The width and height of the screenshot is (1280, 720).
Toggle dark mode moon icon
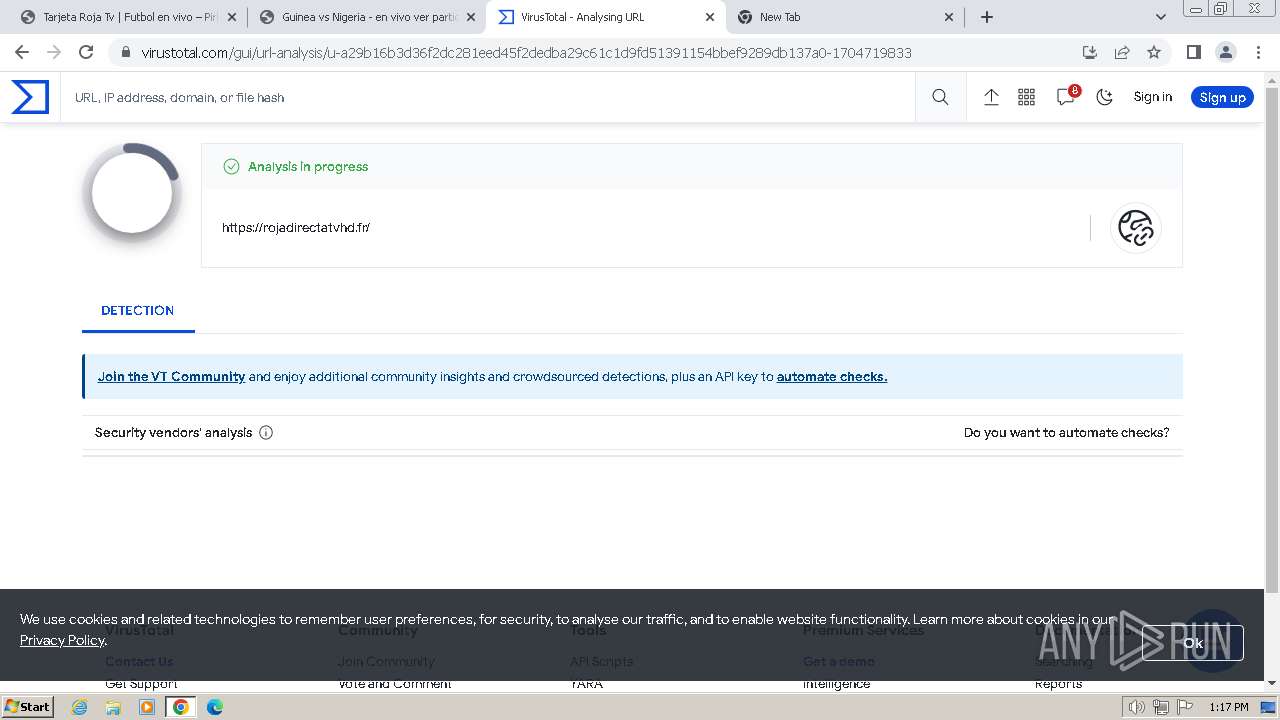[1105, 97]
